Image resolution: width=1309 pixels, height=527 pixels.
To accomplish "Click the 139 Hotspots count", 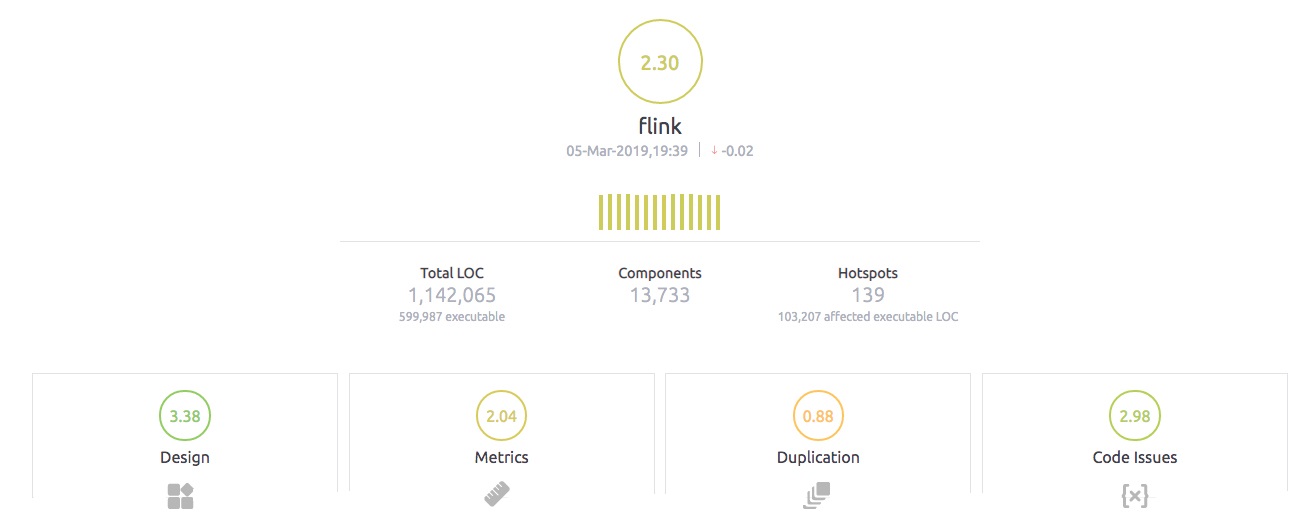I will (868, 295).
